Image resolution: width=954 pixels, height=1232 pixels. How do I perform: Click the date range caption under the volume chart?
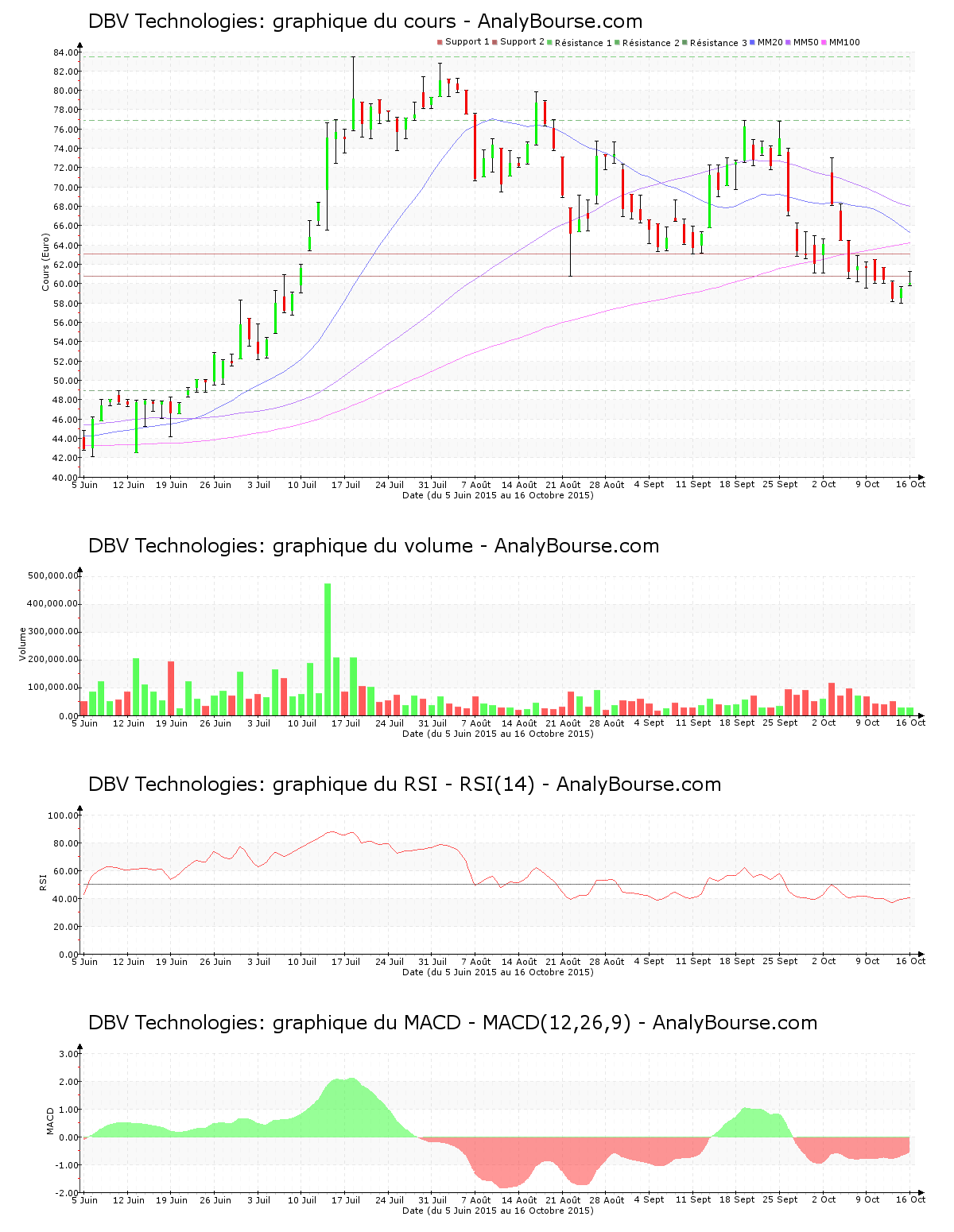(498, 734)
